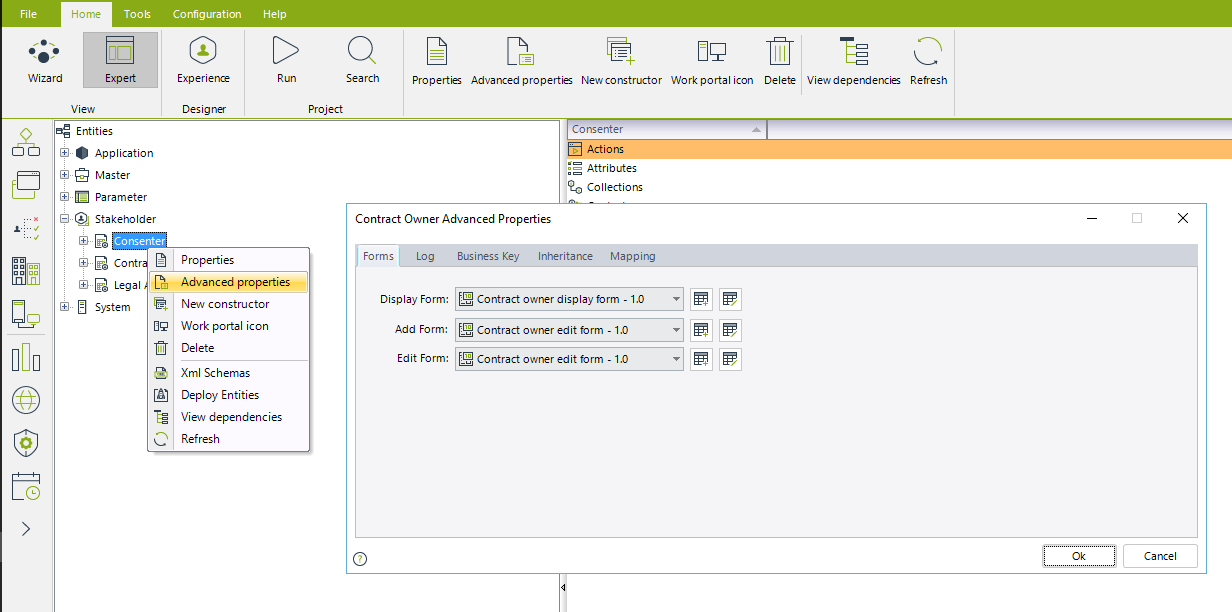This screenshot has width=1232, height=612.
Task: Open the business rules checklist sidebar icon
Action: click(x=26, y=228)
